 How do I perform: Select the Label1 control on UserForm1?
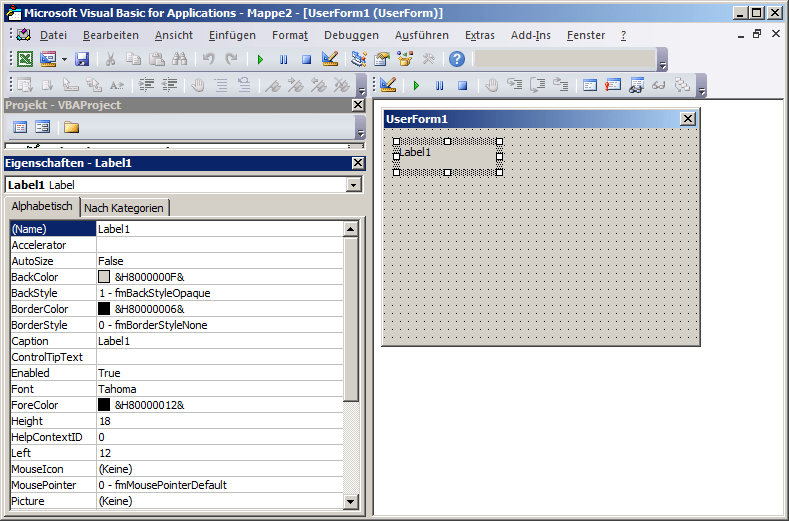click(448, 157)
